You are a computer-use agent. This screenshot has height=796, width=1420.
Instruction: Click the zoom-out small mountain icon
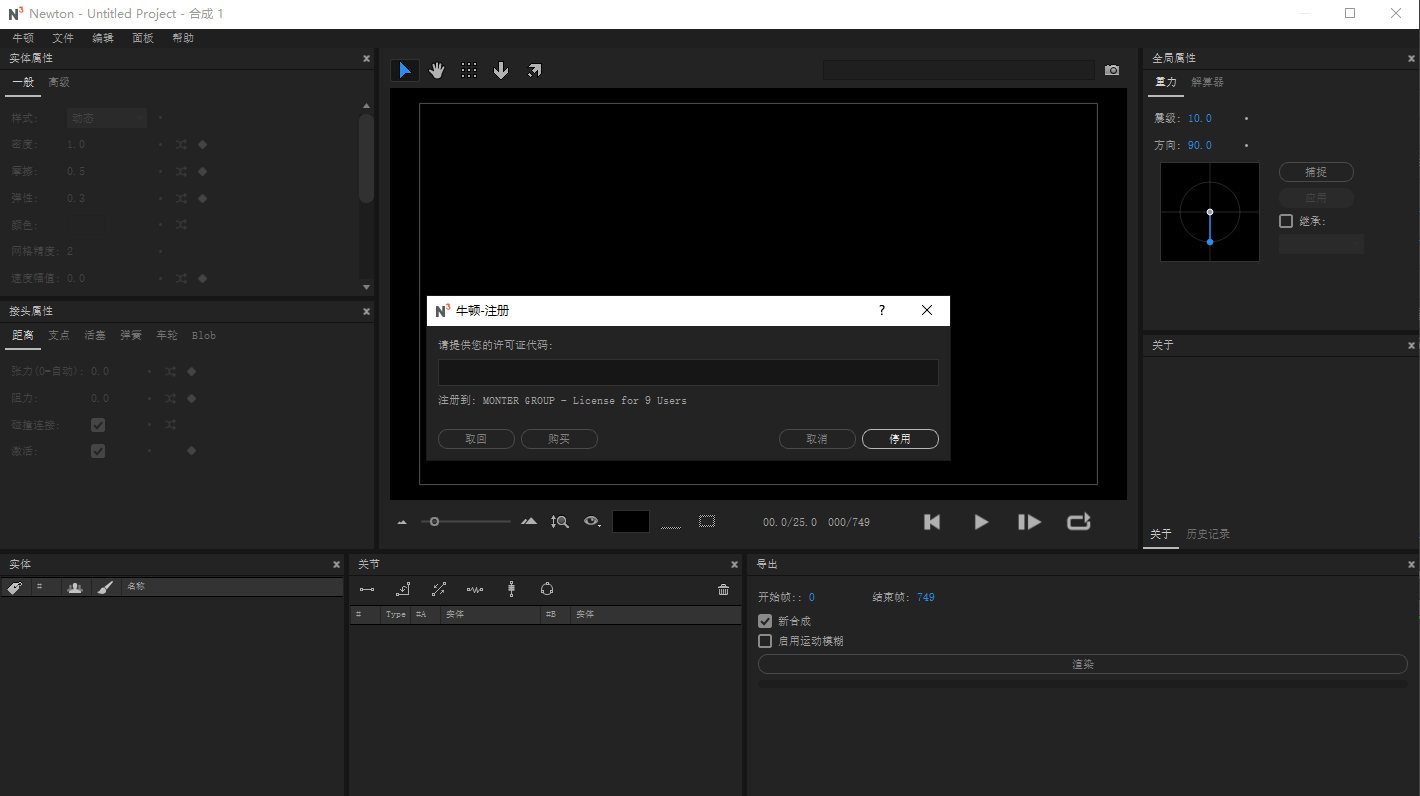click(x=402, y=522)
